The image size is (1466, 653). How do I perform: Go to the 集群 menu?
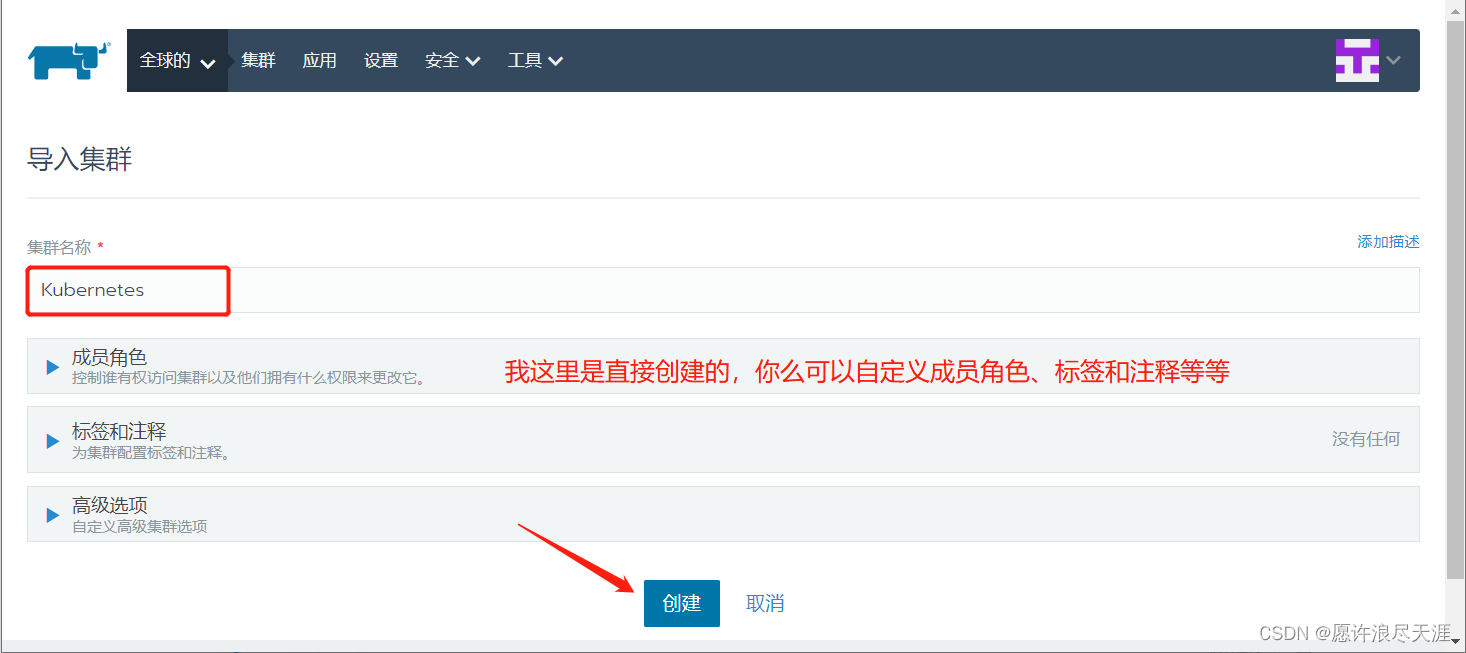click(258, 61)
